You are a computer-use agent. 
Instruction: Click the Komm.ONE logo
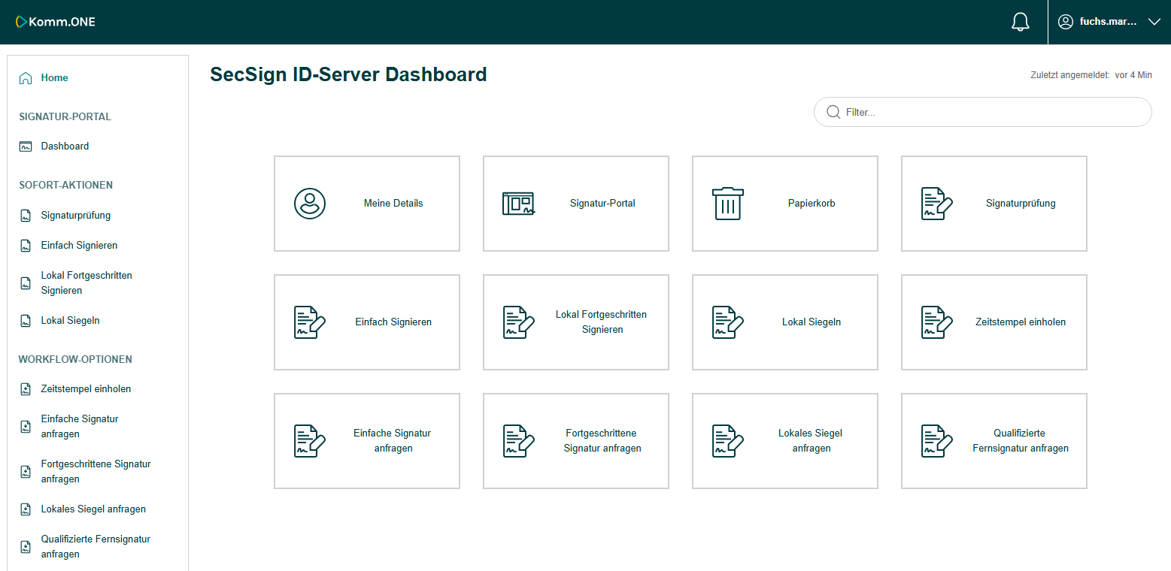pyautogui.click(x=55, y=22)
